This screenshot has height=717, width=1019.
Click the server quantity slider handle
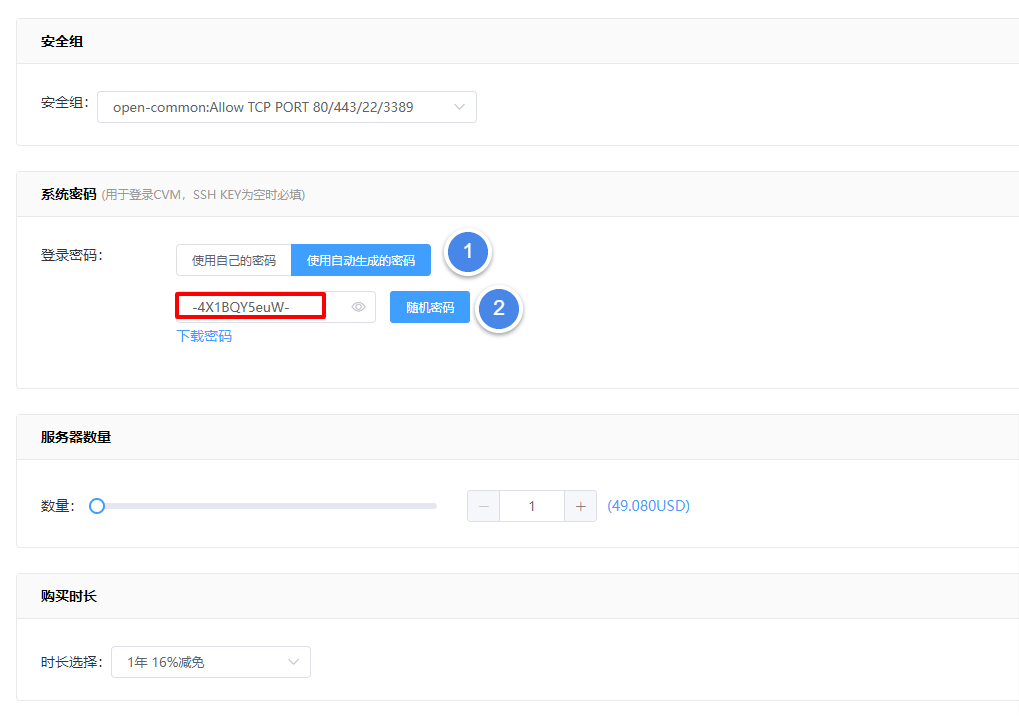pyautogui.click(x=97, y=506)
